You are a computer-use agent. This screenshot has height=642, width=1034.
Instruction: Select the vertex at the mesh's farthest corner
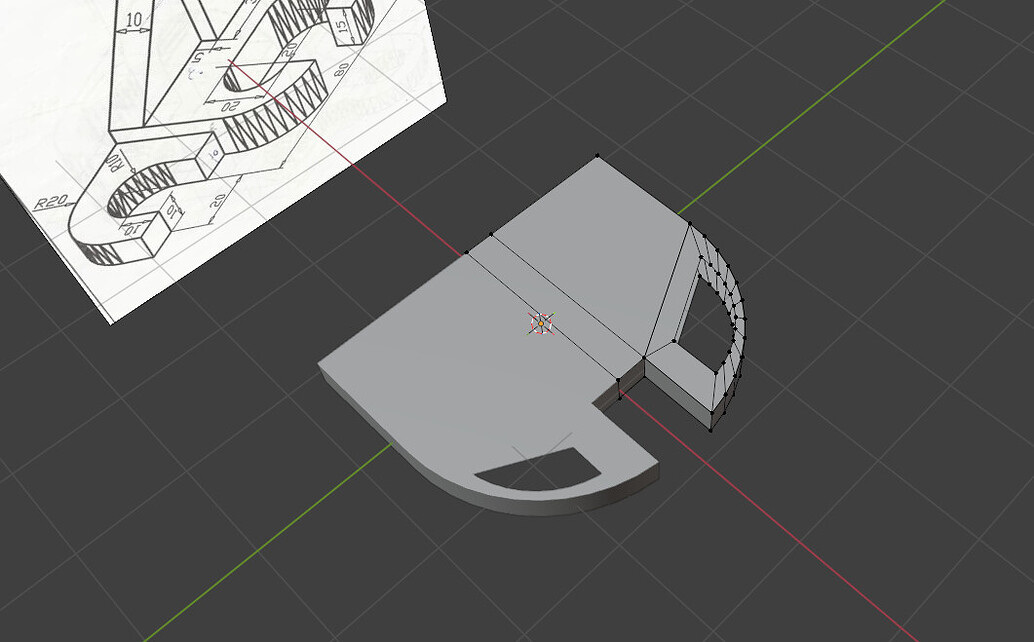[597, 156]
